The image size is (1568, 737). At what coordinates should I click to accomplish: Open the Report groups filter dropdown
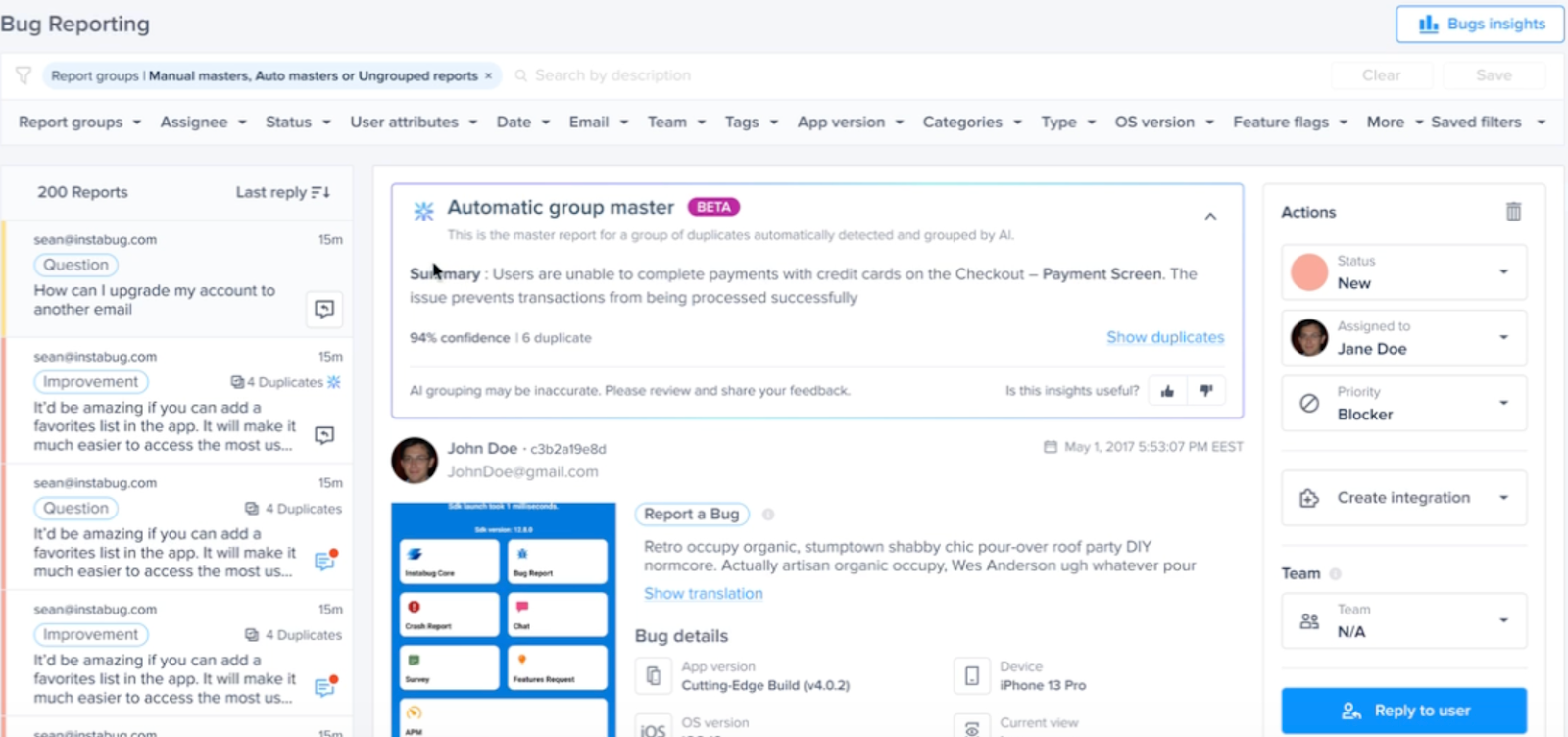click(80, 123)
